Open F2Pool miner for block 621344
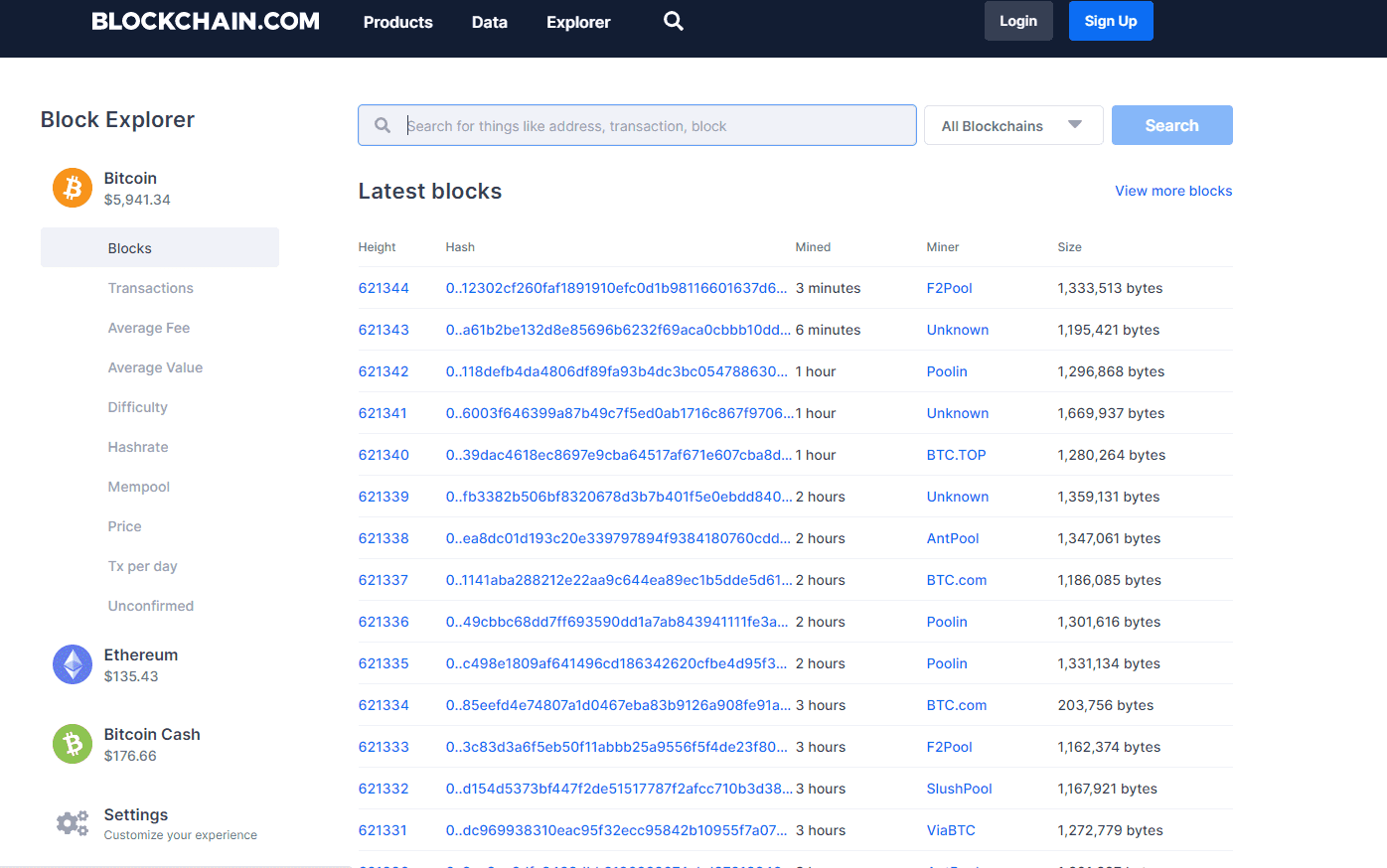This screenshot has width=1387, height=868. (x=949, y=288)
